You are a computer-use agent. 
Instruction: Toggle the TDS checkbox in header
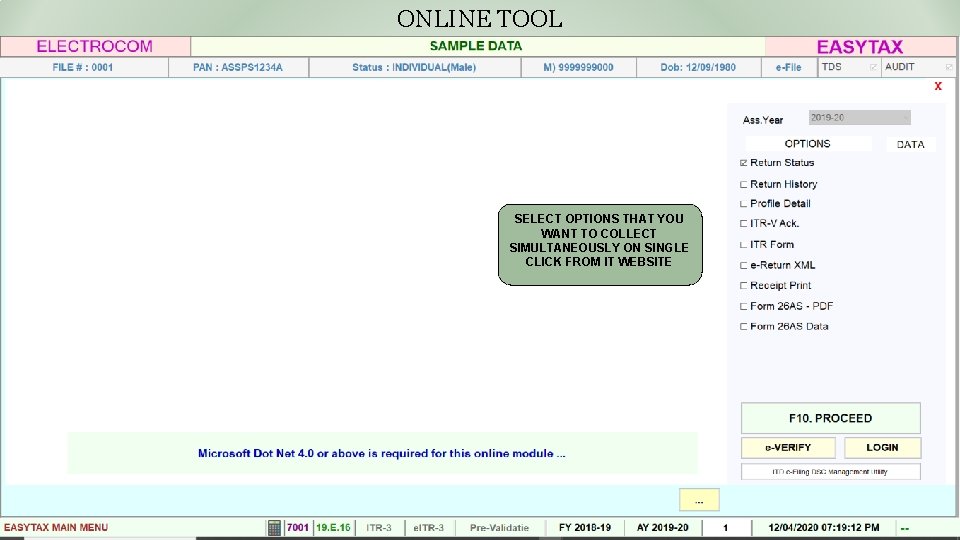tap(873, 67)
